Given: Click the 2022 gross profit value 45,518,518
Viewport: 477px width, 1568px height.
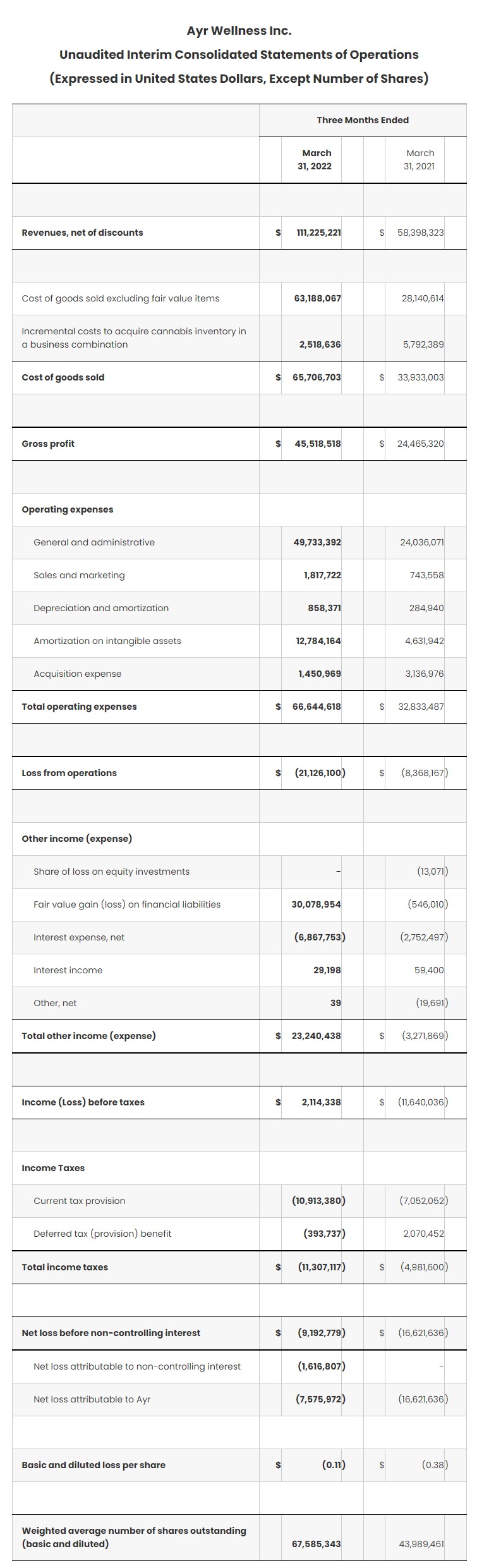Looking at the screenshot, I should [x=318, y=444].
